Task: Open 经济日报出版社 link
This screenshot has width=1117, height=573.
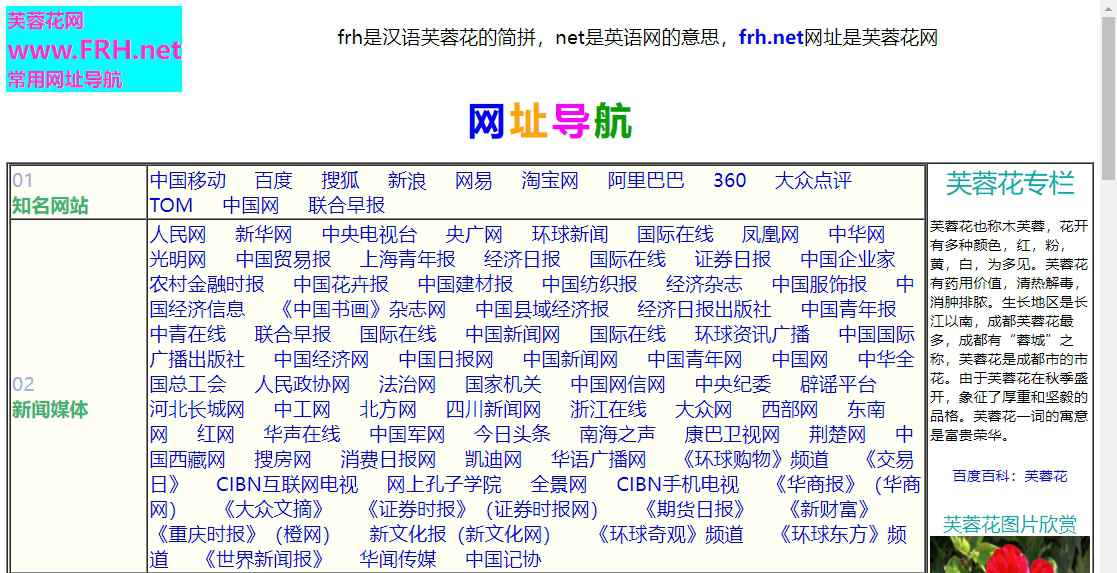Action: (704, 309)
